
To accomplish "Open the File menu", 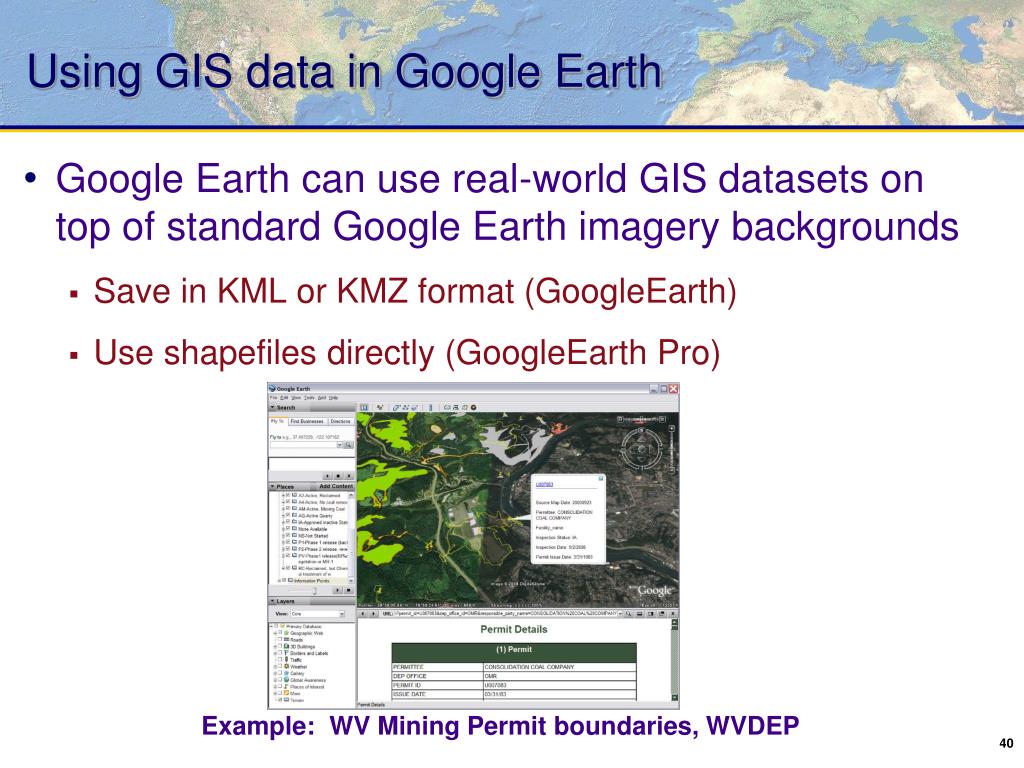I will coord(273,398).
